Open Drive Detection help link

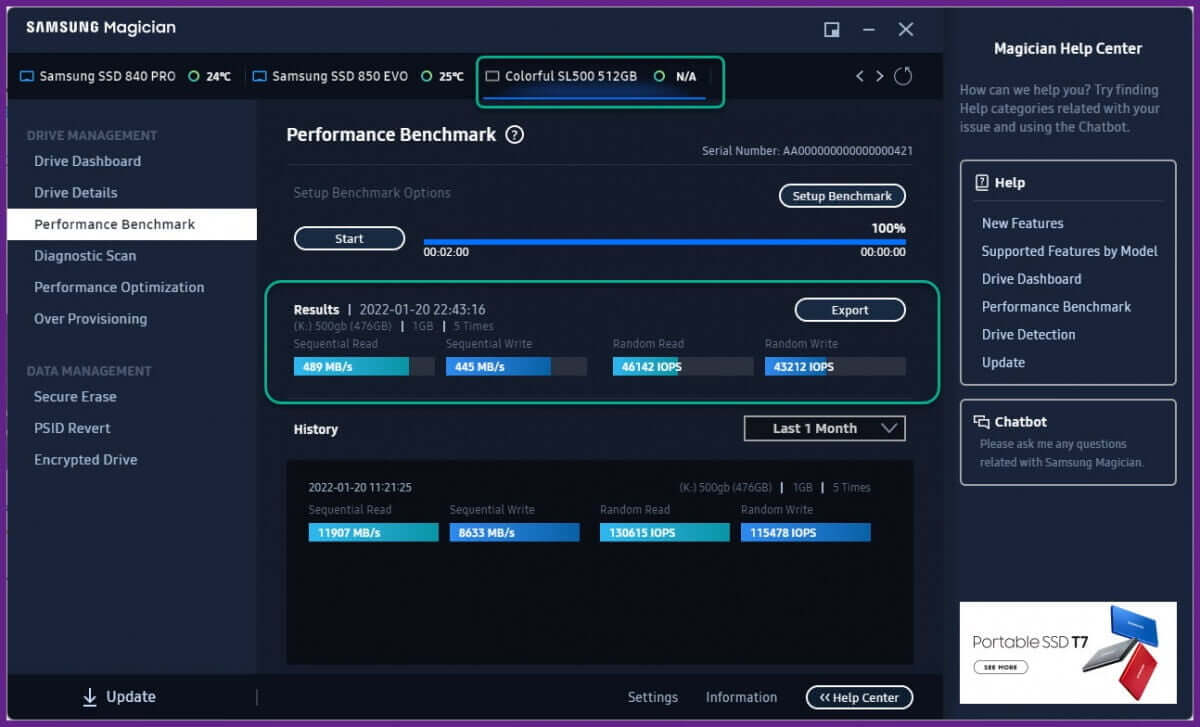tap(1028, 335)
